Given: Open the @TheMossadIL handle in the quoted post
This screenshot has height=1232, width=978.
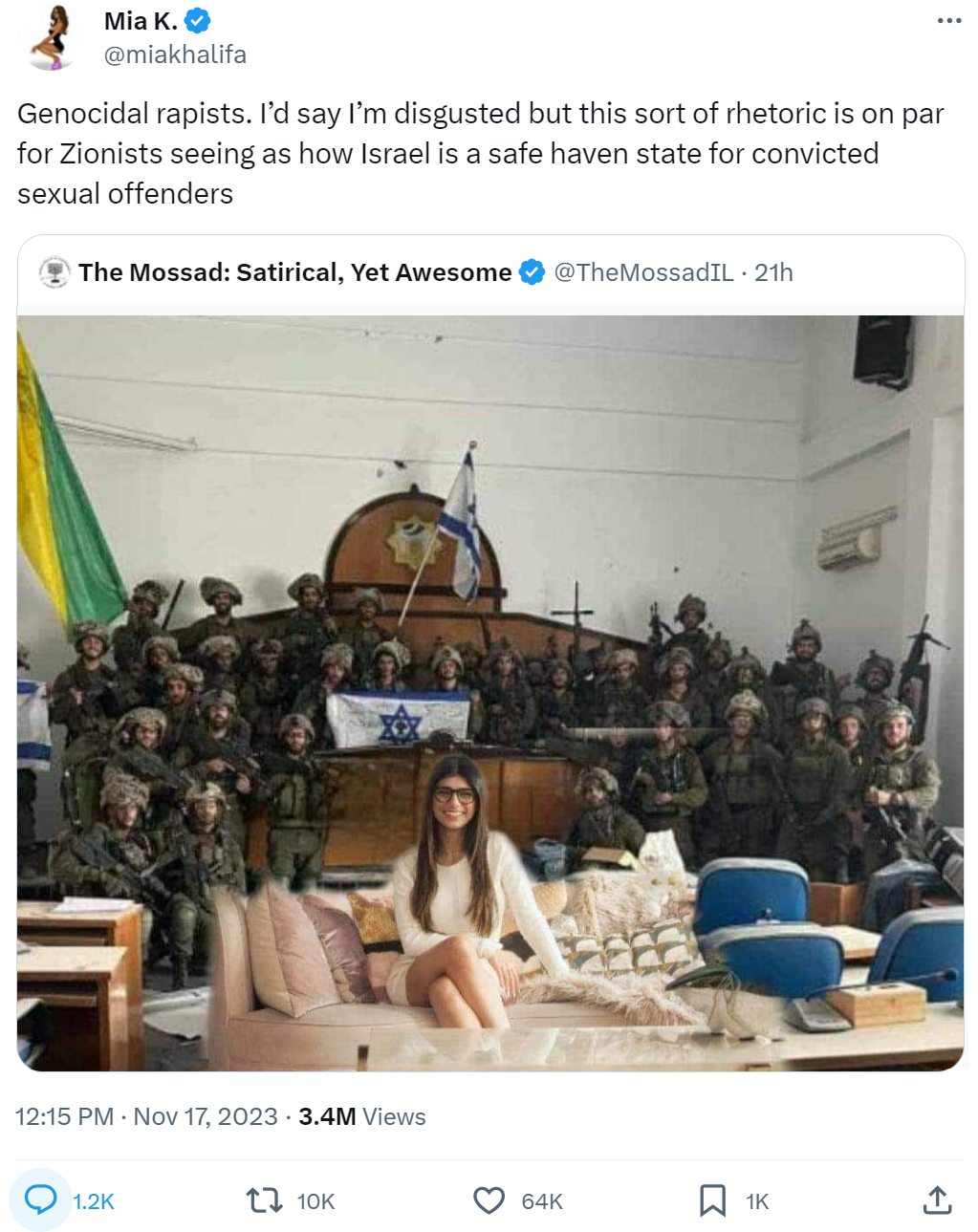Looking at the screenshot, I should (643, 272).
